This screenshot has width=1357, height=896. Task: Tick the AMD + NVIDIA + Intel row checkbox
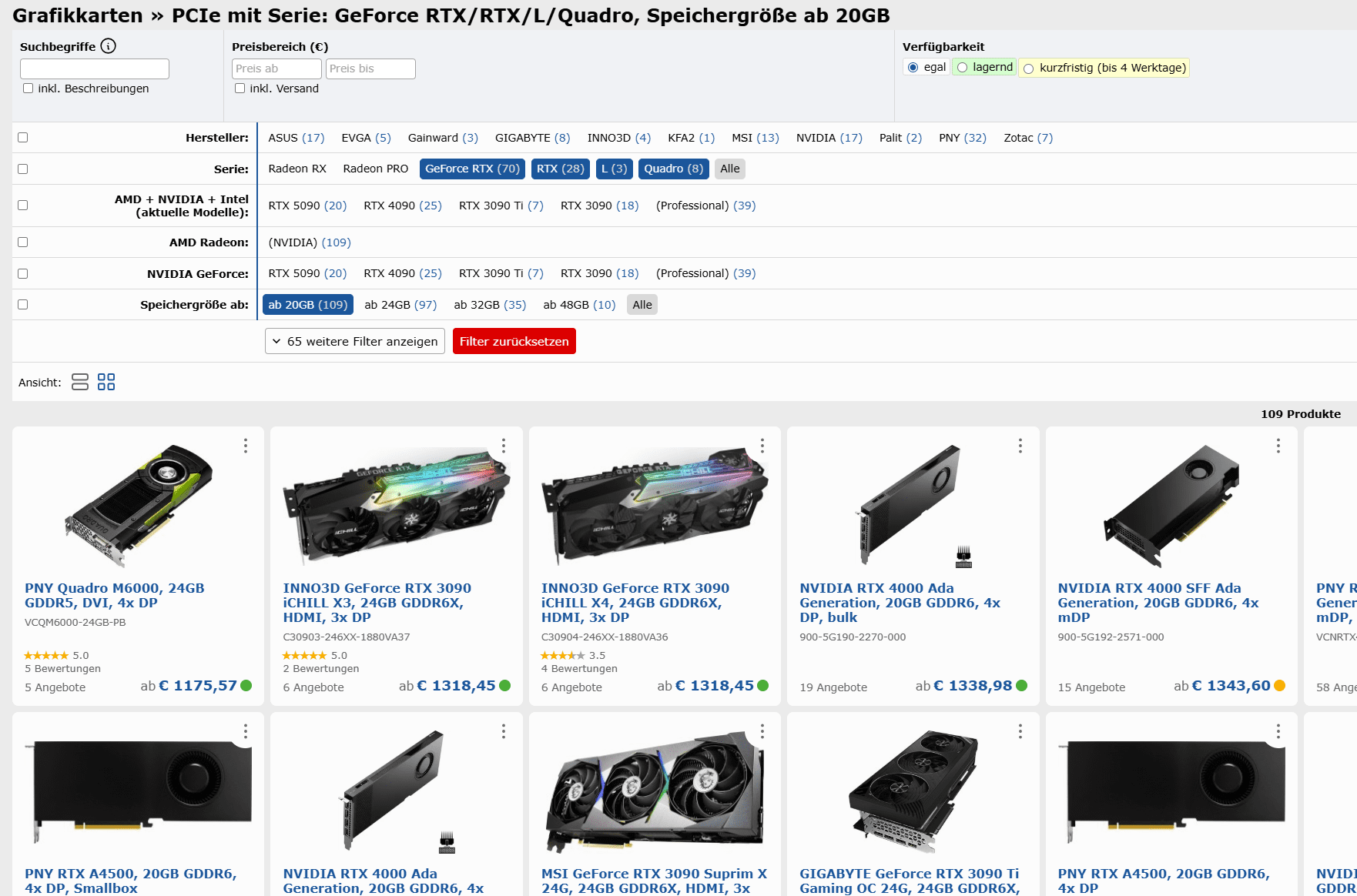[23, 206]
